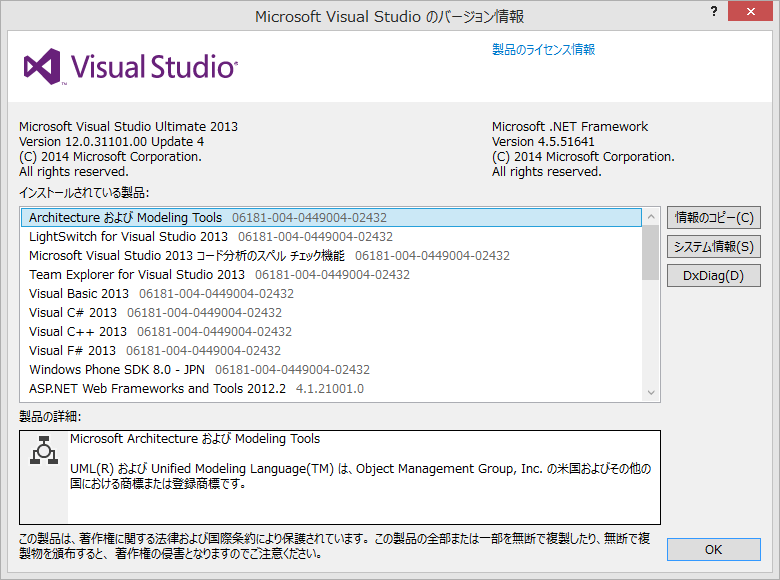Select Team Explorer for Visual Studio 2013
This screenshot has height=580, width=780.
click(331, 275)
